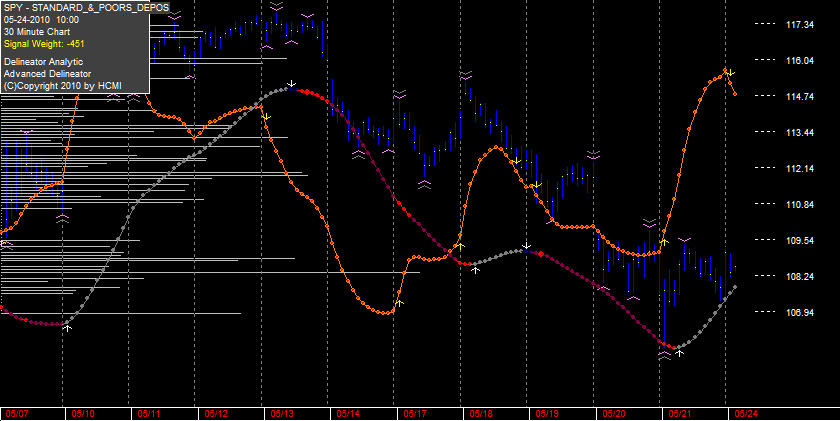This screenshot has width=840, height=421.
Task: Click the 05/18 date label
Action: point(481,414)
